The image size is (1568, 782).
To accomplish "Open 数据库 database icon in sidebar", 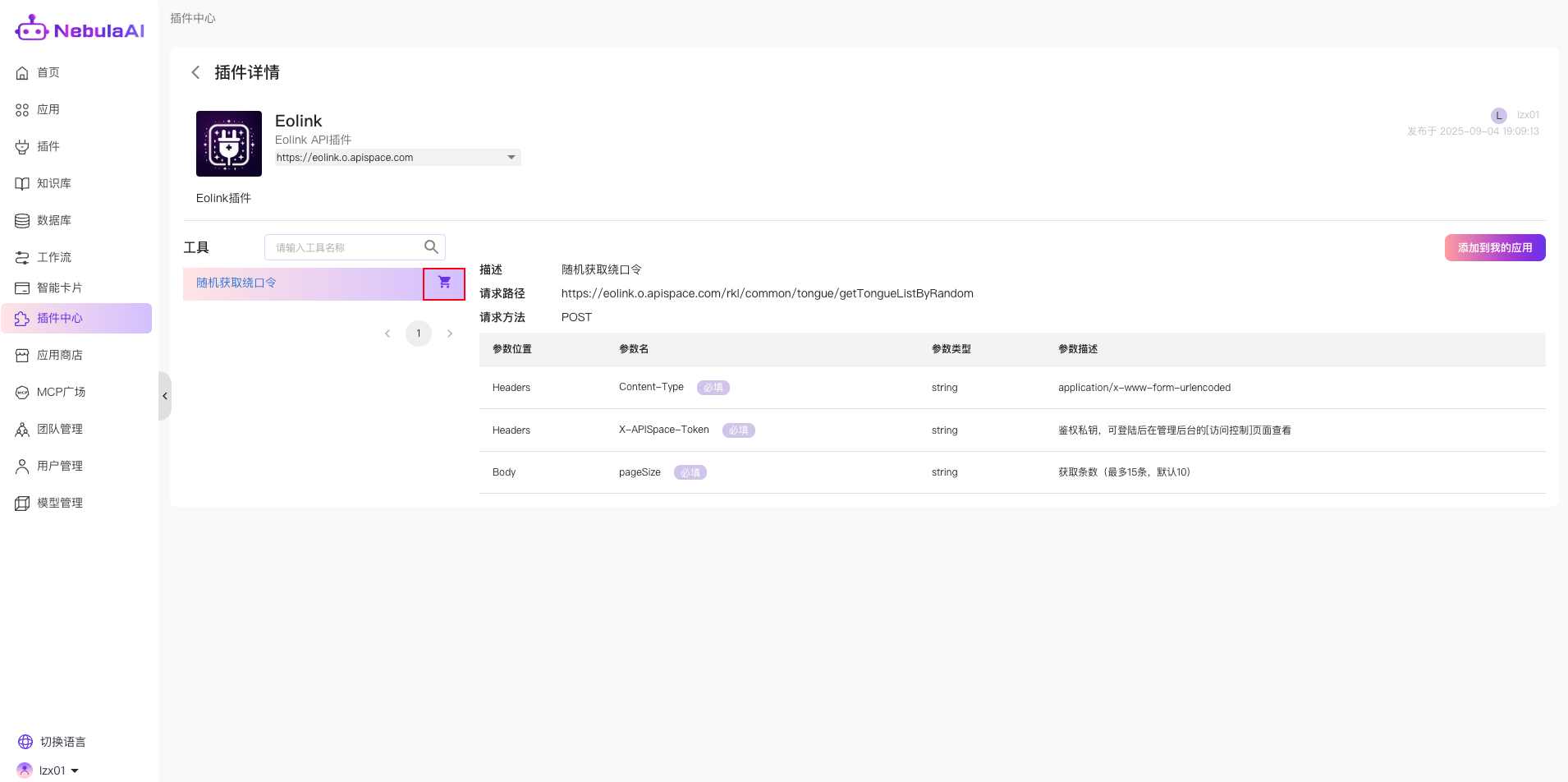I will click(22, 221).
